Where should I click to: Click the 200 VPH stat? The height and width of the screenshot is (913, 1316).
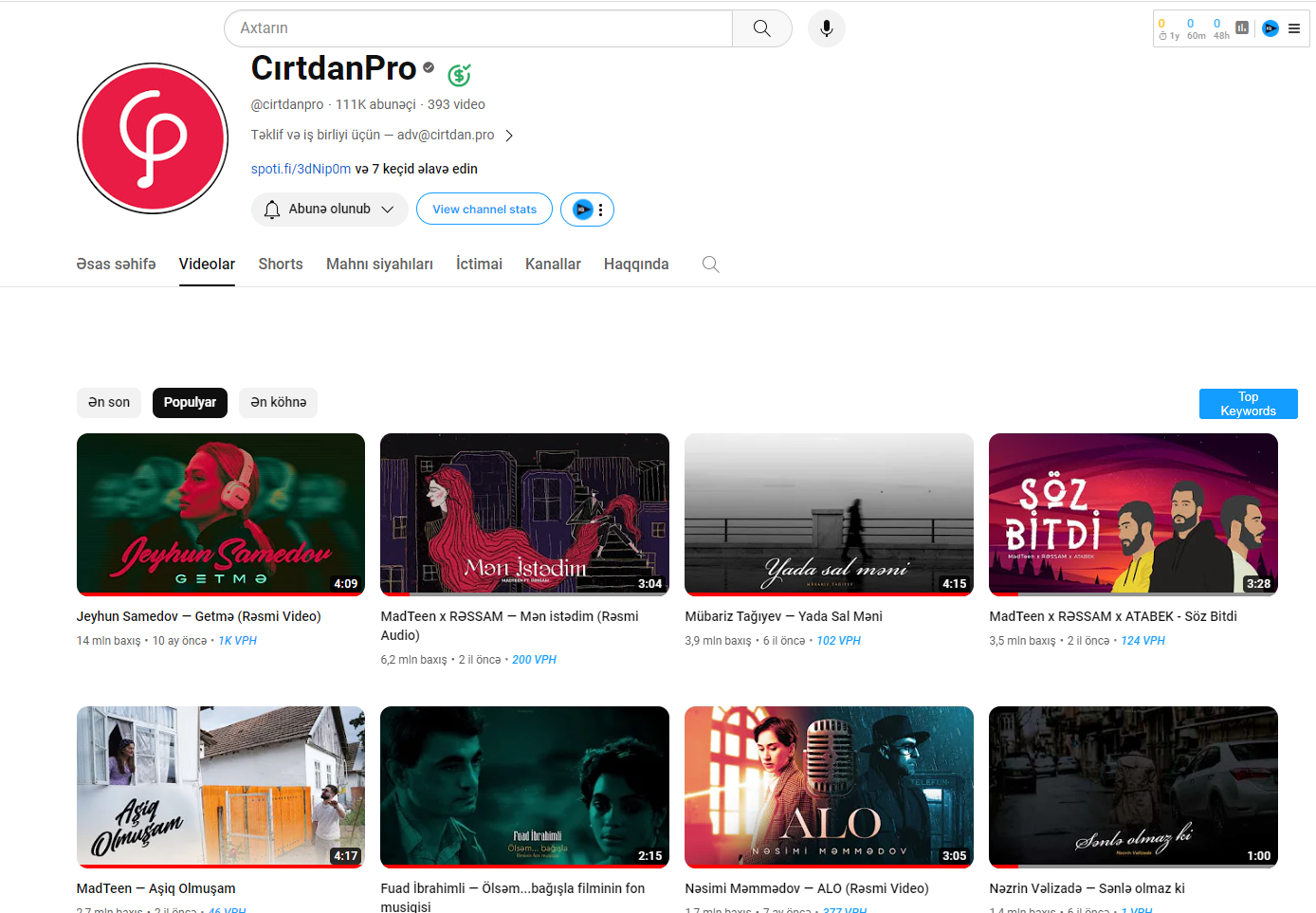(x=534, y=660)
